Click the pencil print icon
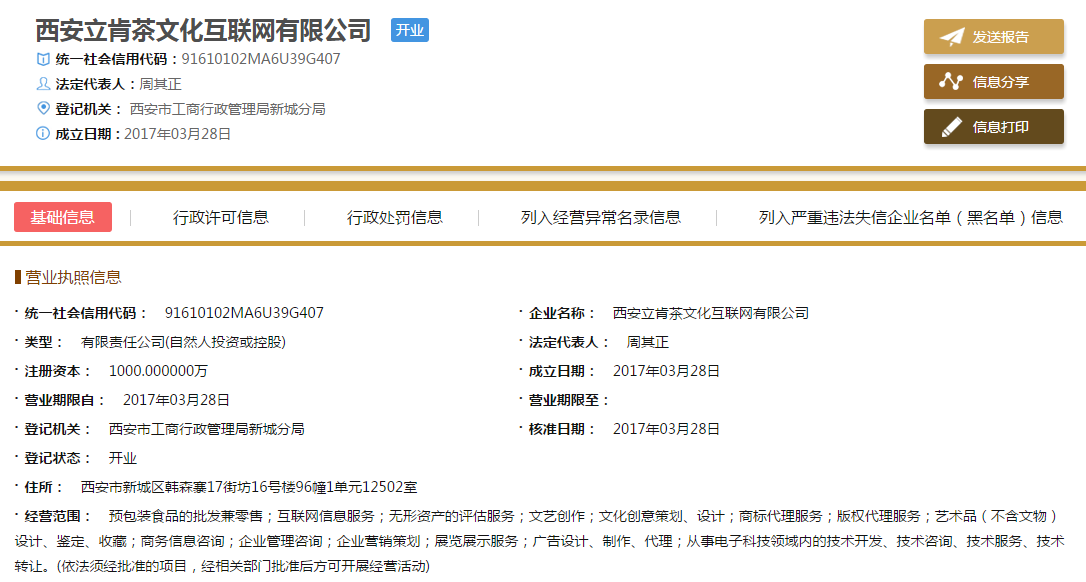Image resolution: width=1086 pixels, height=582 pixels. tap(951, 127)
